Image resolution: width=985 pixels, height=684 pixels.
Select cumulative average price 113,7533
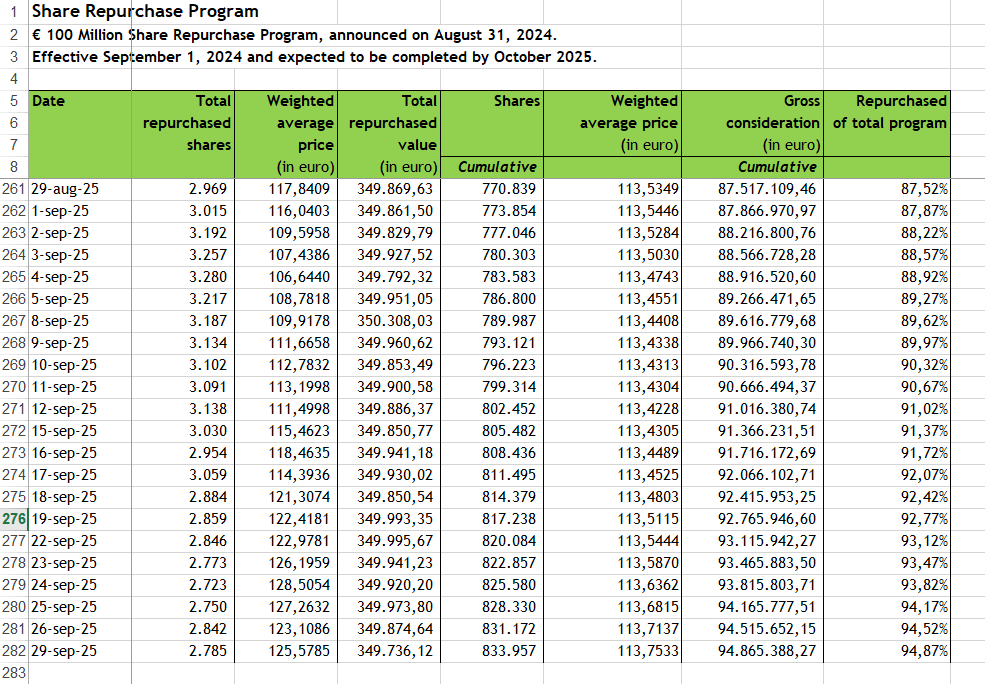click(x=647, y=651)
